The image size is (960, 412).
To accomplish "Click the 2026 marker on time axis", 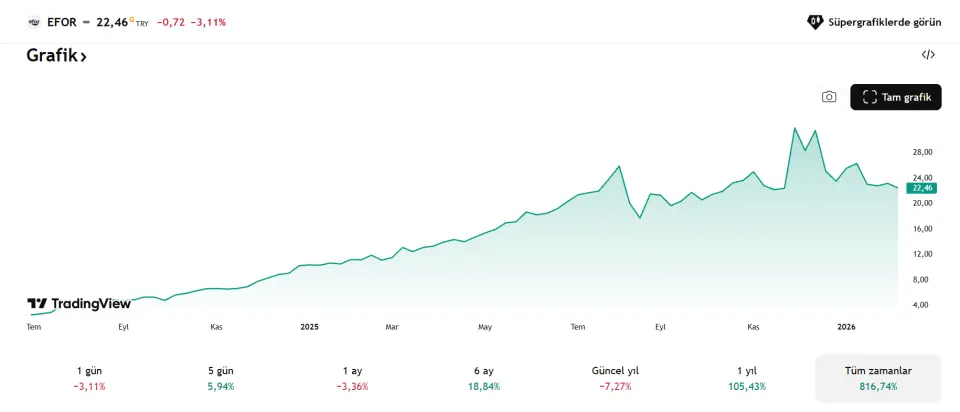I will pyautogui.click(x=846, y=326).
